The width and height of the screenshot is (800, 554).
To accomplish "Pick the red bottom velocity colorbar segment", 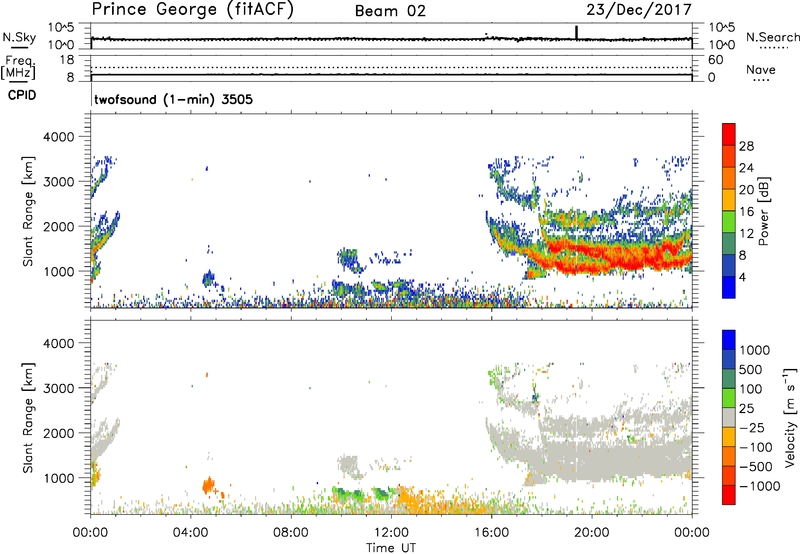I will 729,495.
